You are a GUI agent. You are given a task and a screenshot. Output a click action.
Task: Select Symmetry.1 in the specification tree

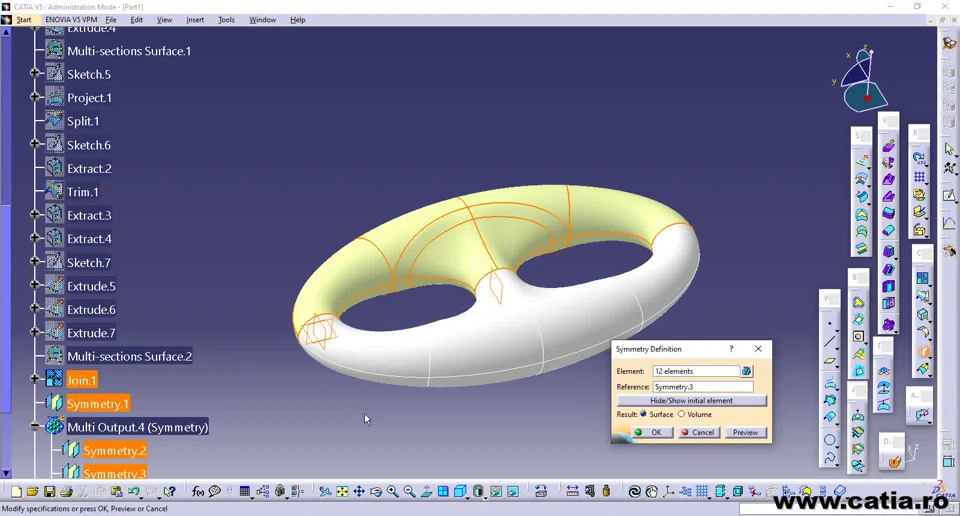point(97,403)
